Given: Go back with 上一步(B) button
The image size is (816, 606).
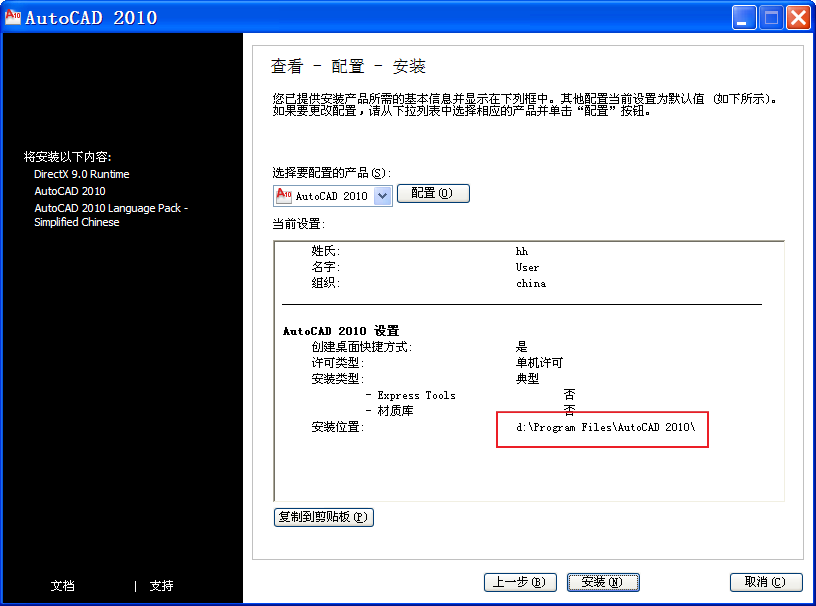Looking at the screenshot, I should click(x=520, y=582).
